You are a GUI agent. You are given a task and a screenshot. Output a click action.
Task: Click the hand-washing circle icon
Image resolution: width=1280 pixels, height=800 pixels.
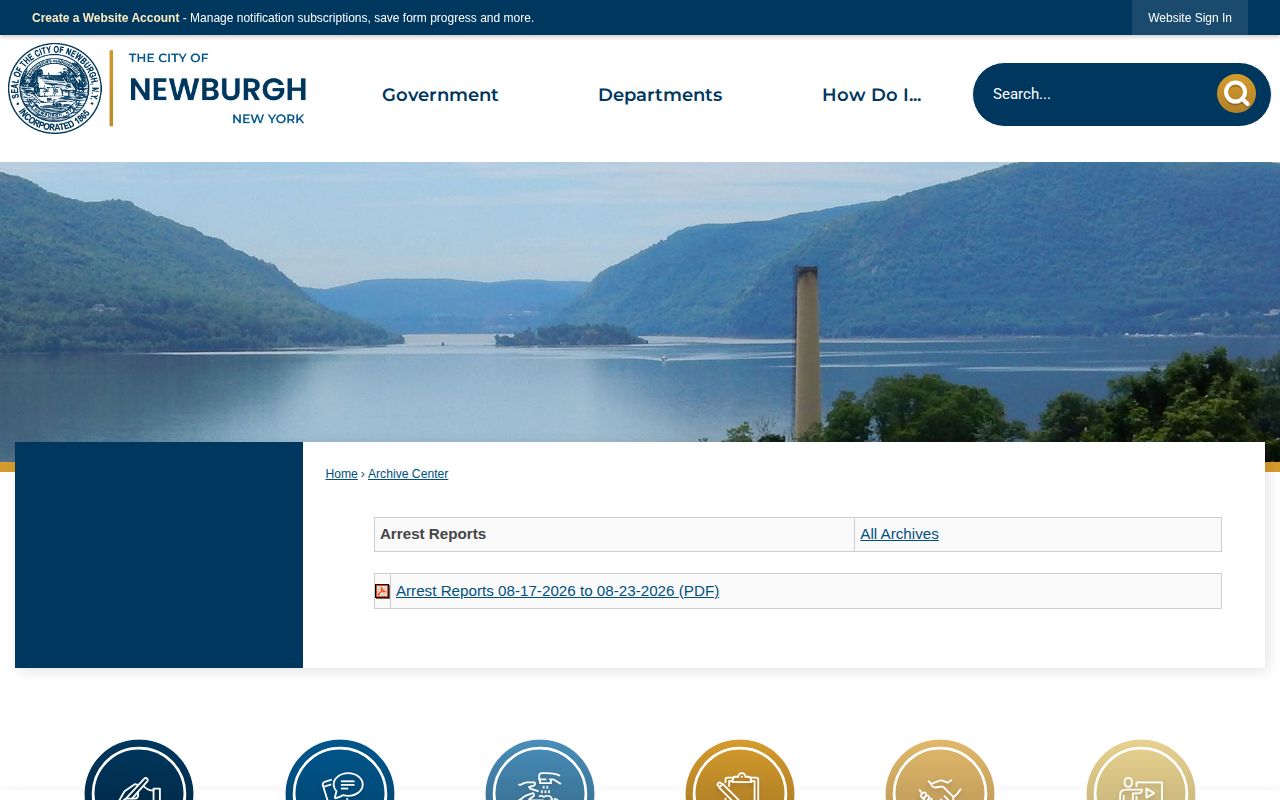[x=540, y=770]
